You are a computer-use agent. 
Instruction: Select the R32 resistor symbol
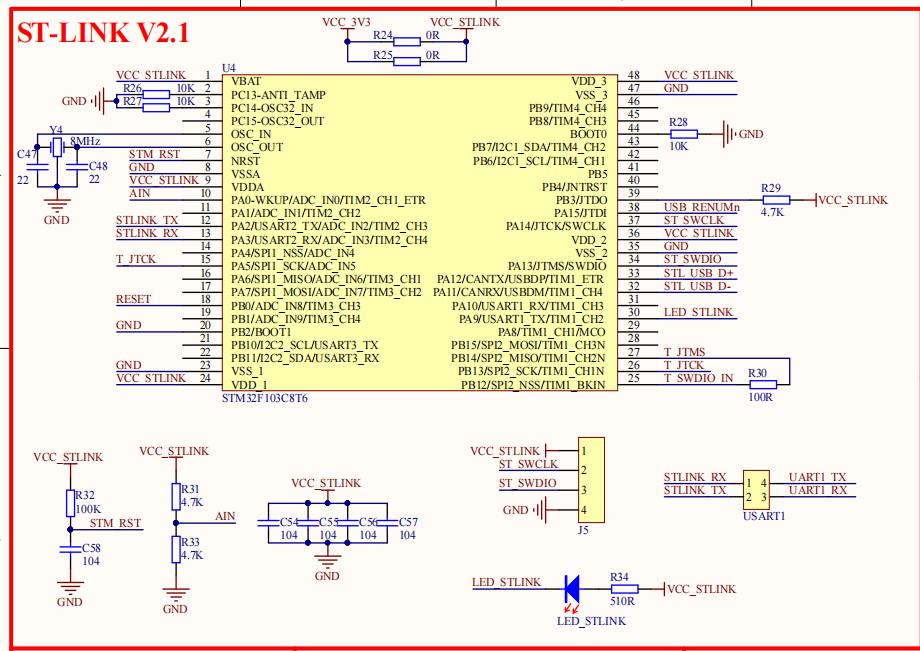(x=70, y=503)
